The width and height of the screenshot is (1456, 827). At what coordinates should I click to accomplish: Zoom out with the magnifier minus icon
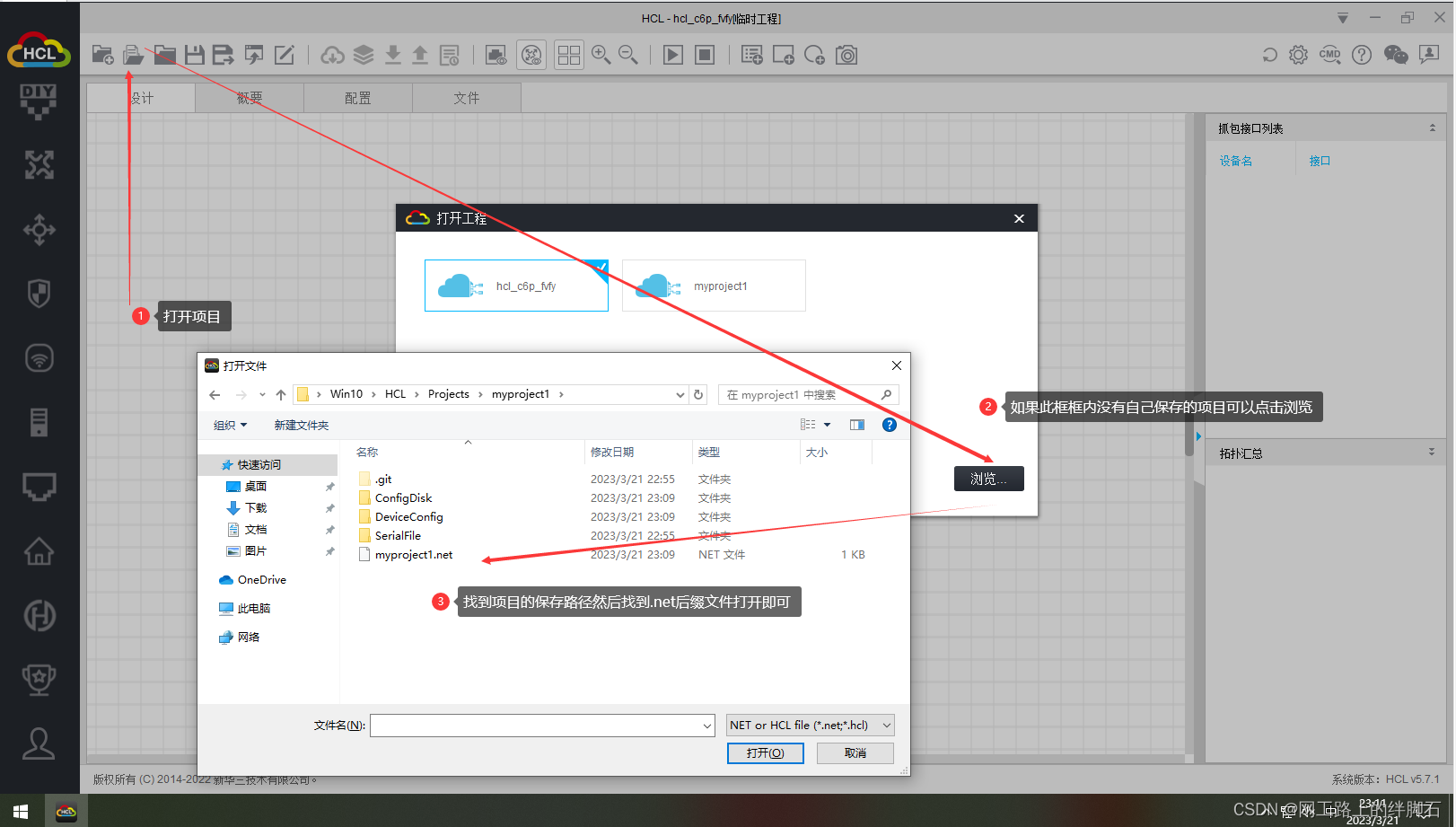pyautogui.click(x=628, y=55)
